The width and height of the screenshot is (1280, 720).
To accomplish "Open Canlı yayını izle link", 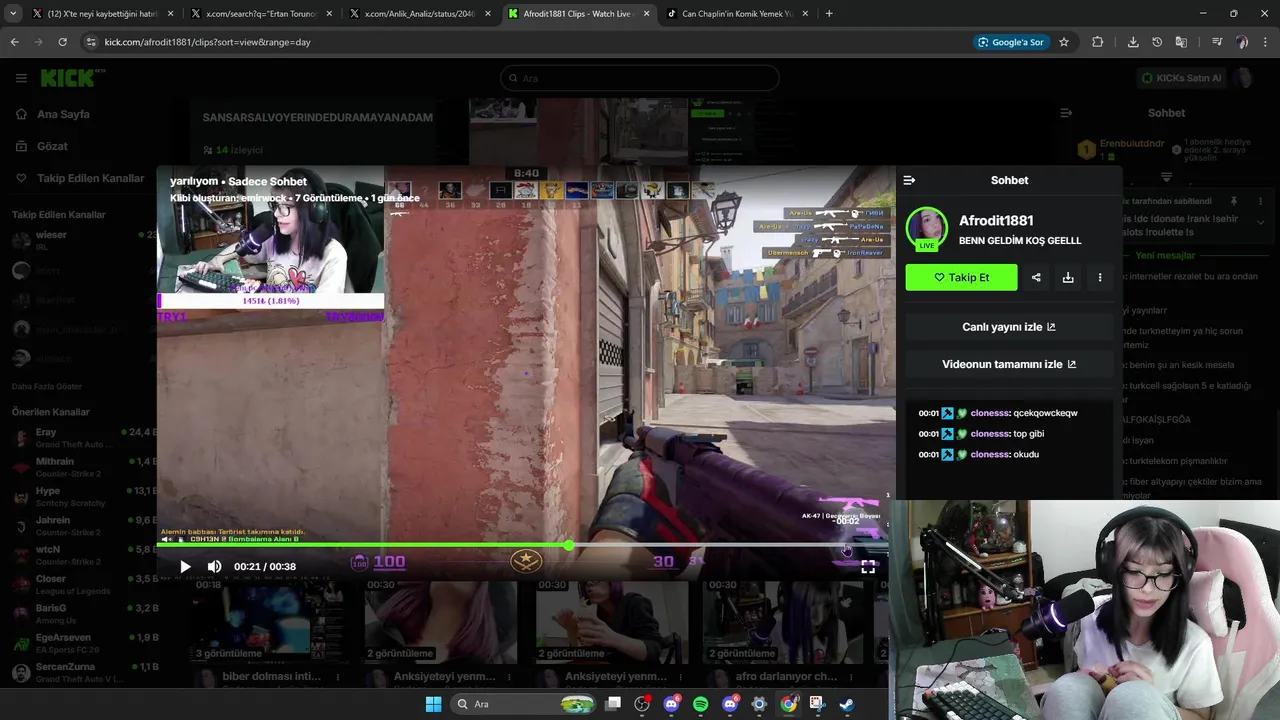I will 1009,327.
